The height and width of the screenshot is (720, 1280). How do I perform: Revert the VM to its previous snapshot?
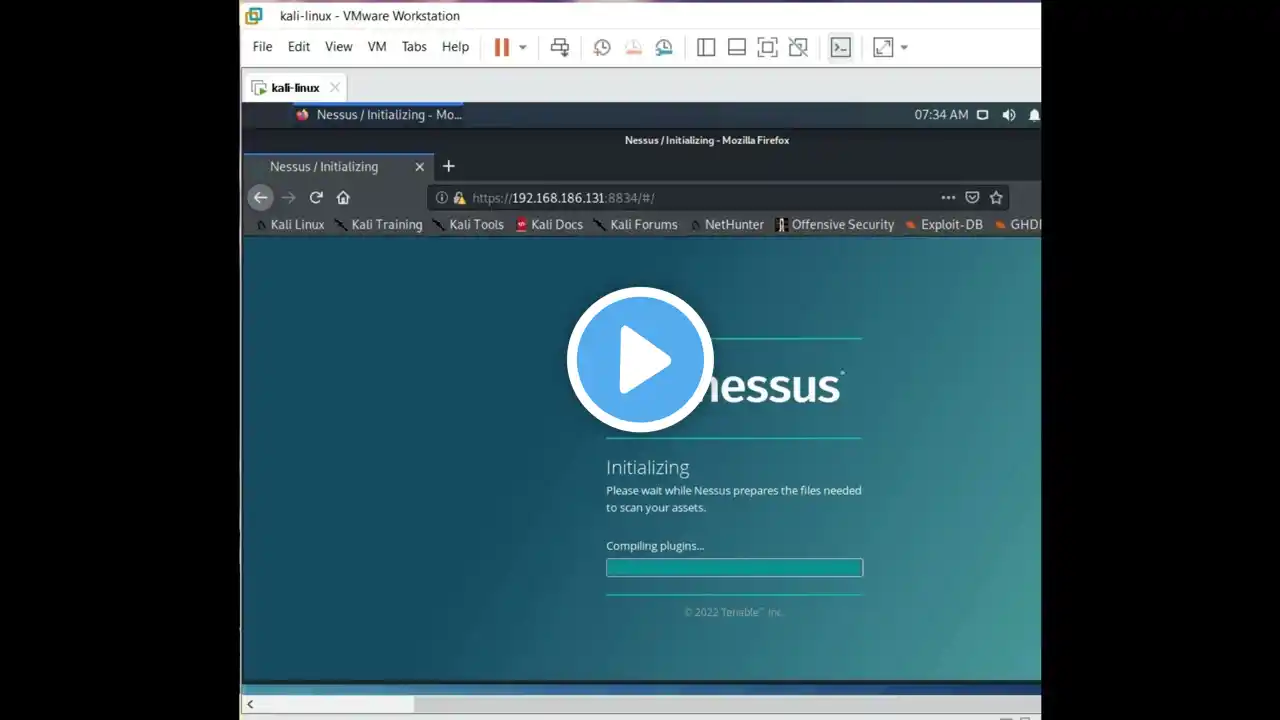[633, 47]
